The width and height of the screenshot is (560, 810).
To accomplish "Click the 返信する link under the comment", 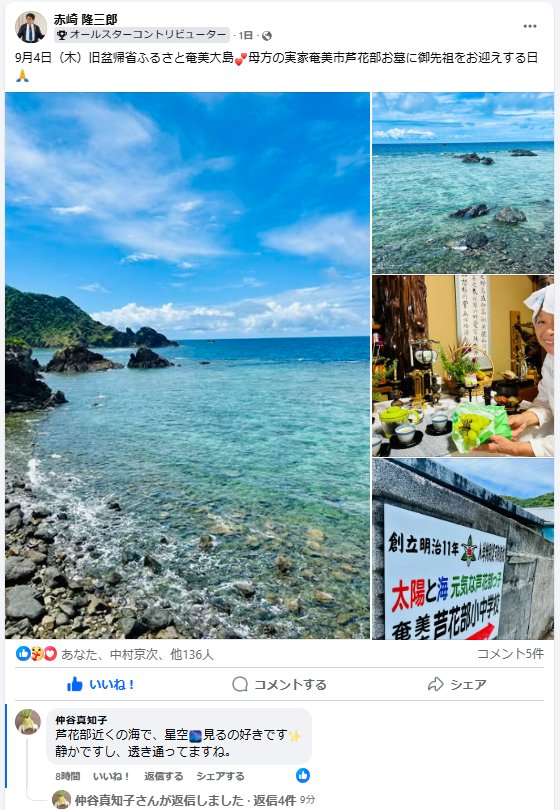I will click(163, 776).
